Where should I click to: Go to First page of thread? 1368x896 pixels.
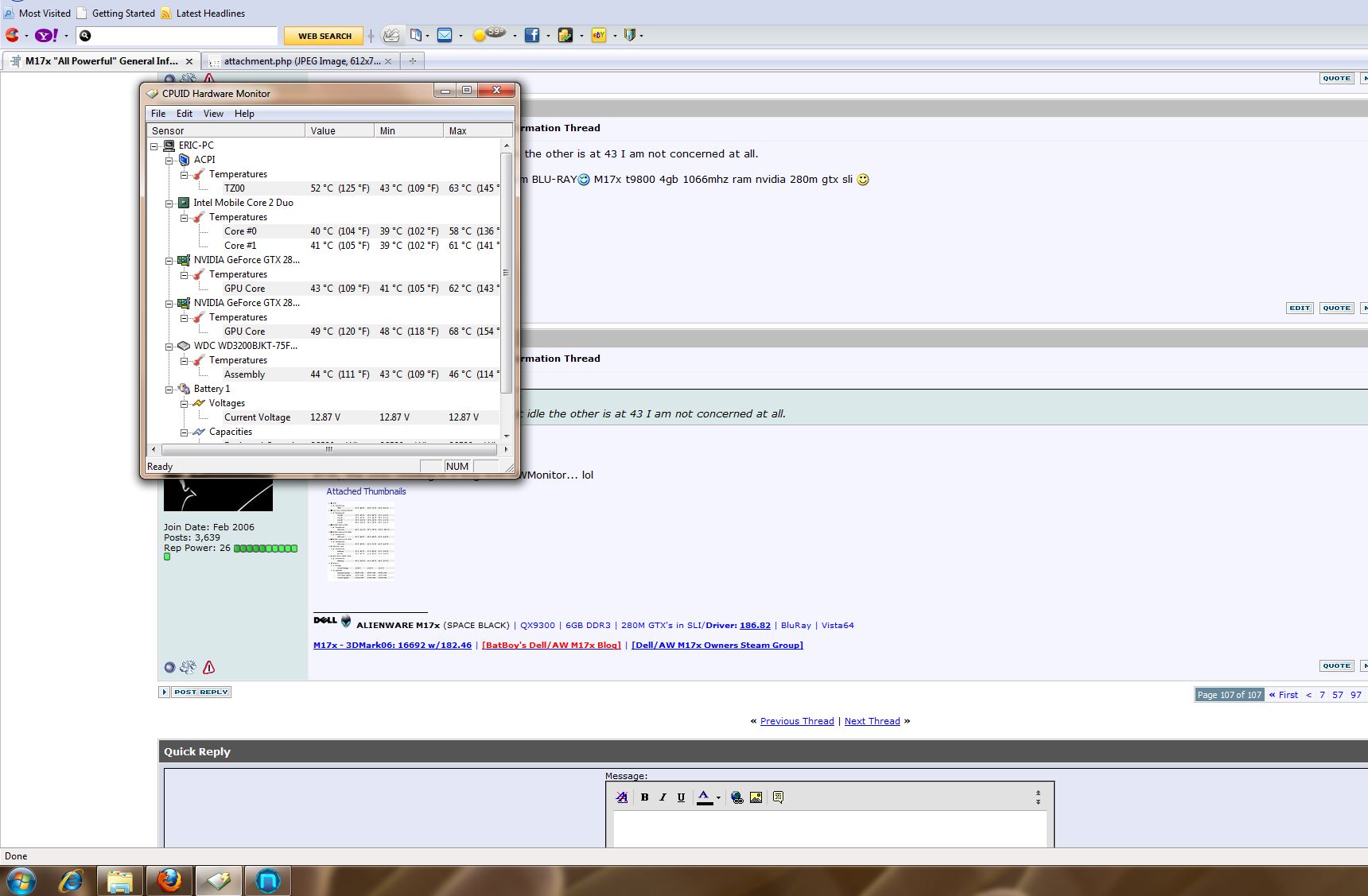click(1283, 695)
